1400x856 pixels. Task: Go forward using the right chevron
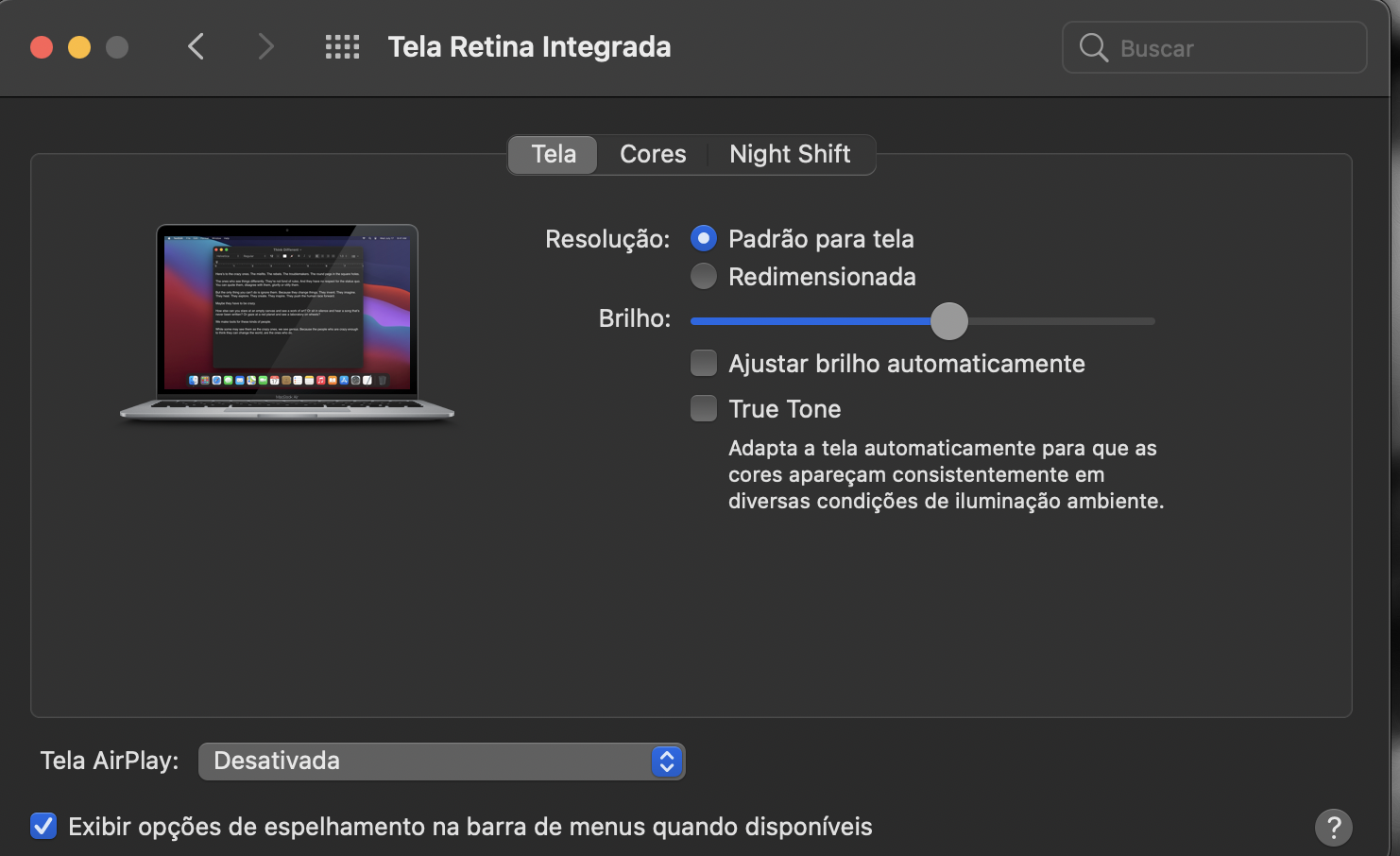click(265, 46)
